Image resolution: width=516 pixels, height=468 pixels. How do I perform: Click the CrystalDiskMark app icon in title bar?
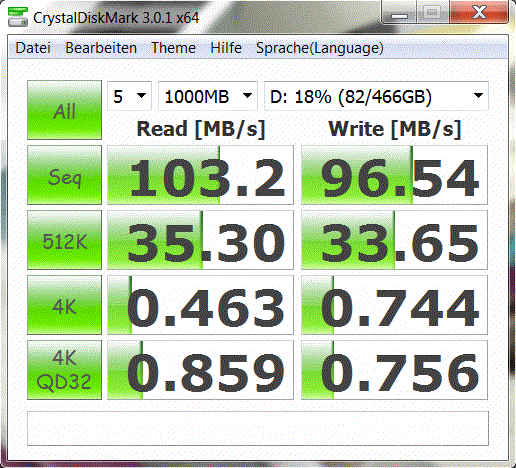(x=18, y=17)
